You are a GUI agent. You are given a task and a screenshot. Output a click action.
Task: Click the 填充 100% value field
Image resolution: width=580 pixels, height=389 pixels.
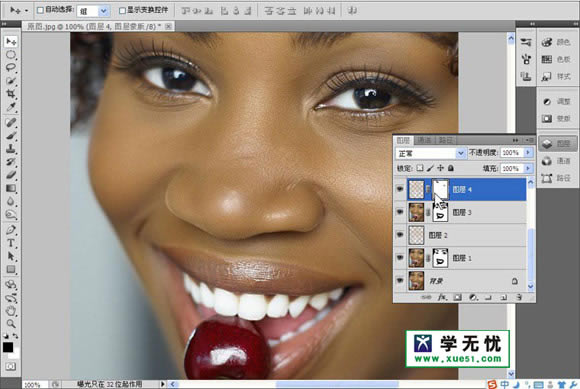[x=512, y=168]
